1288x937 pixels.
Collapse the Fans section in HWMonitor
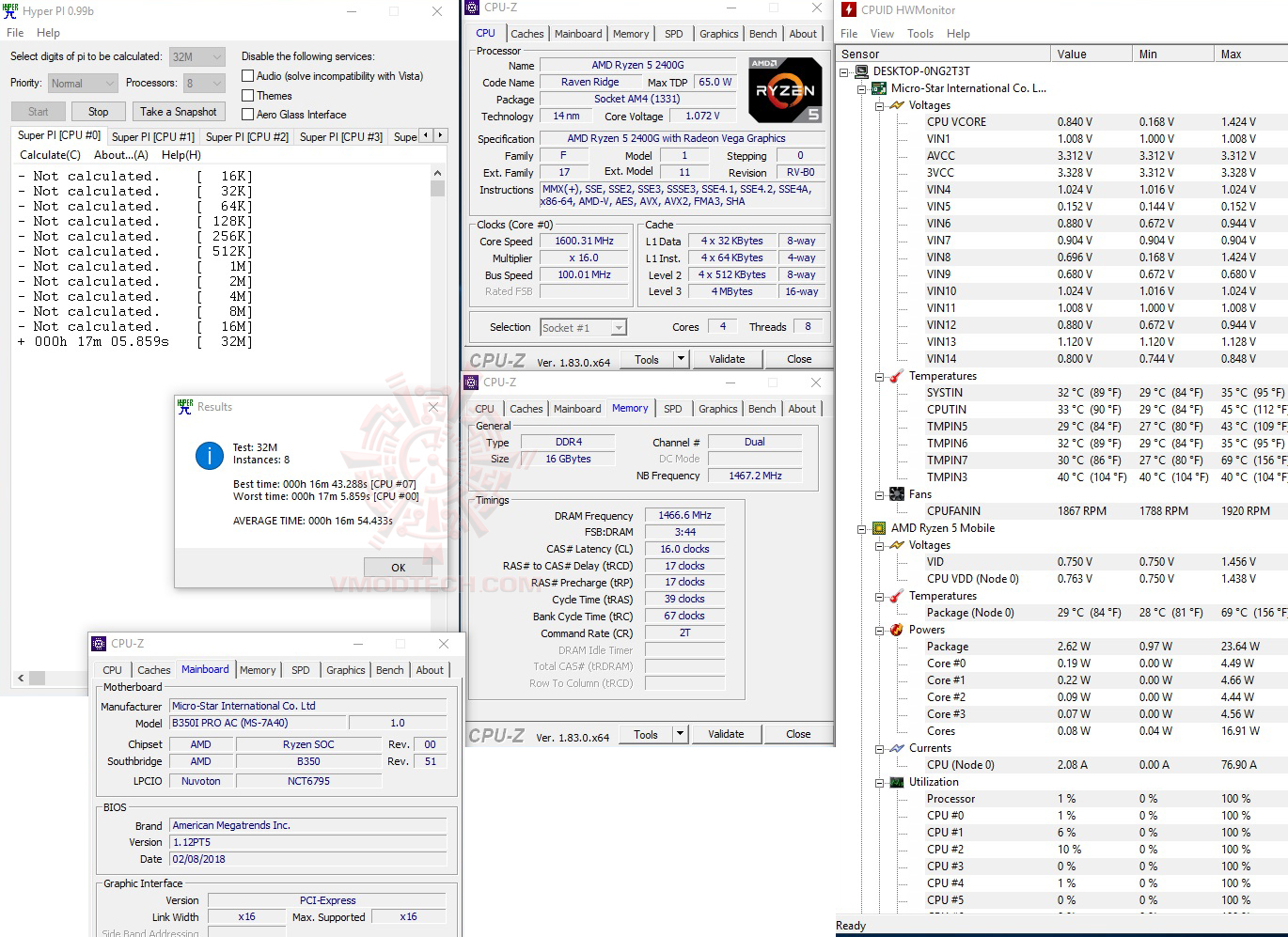(880, 494)
